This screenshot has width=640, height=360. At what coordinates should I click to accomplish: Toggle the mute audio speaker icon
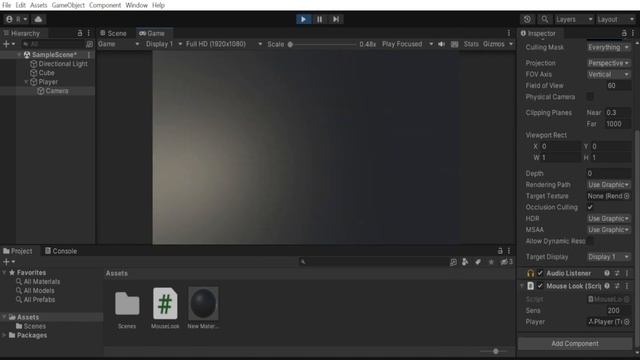[441, 44]
